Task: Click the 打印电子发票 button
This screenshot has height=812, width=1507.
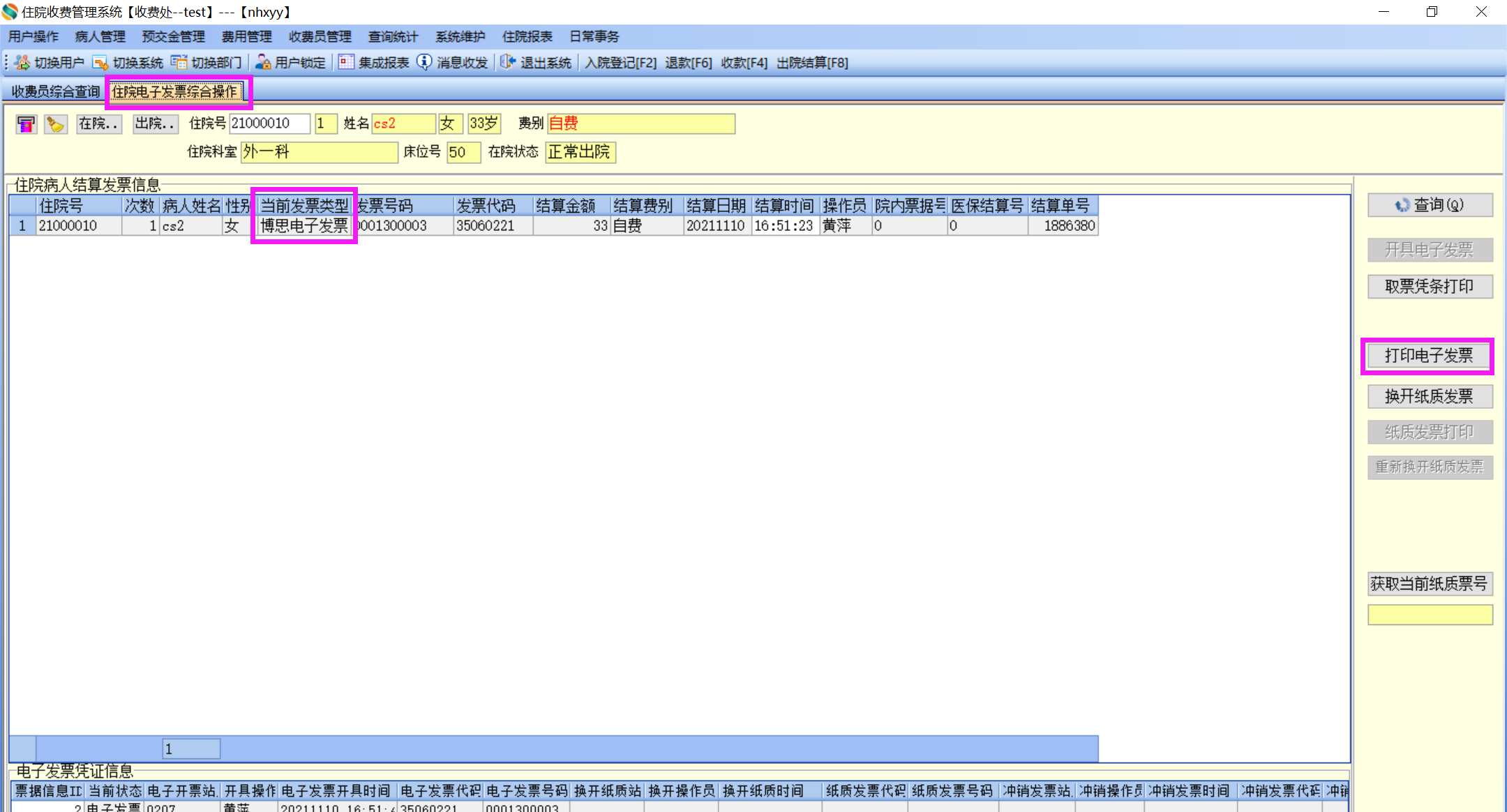Action: 1428,356
